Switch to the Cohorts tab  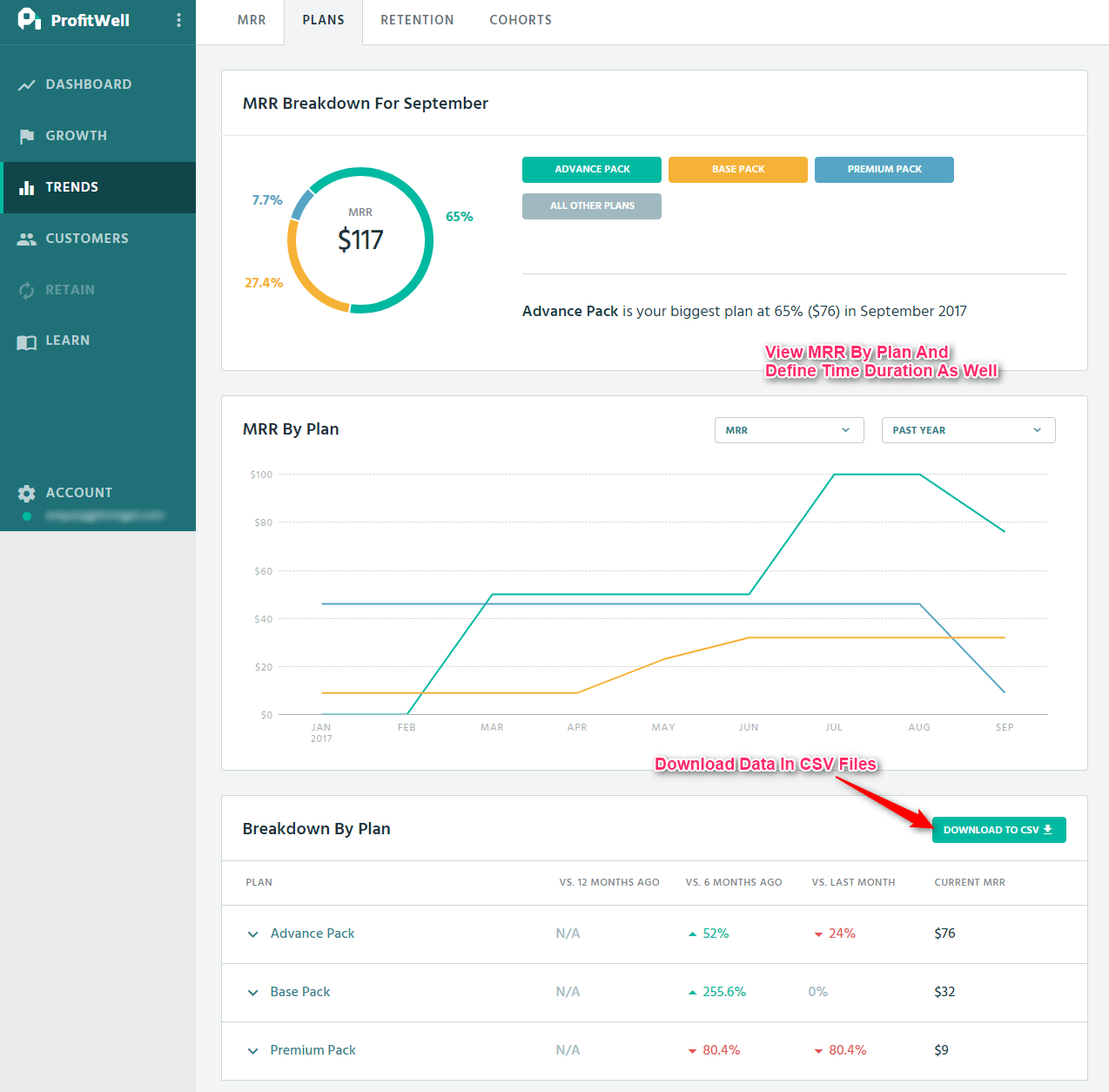click(x=521, y=20)
